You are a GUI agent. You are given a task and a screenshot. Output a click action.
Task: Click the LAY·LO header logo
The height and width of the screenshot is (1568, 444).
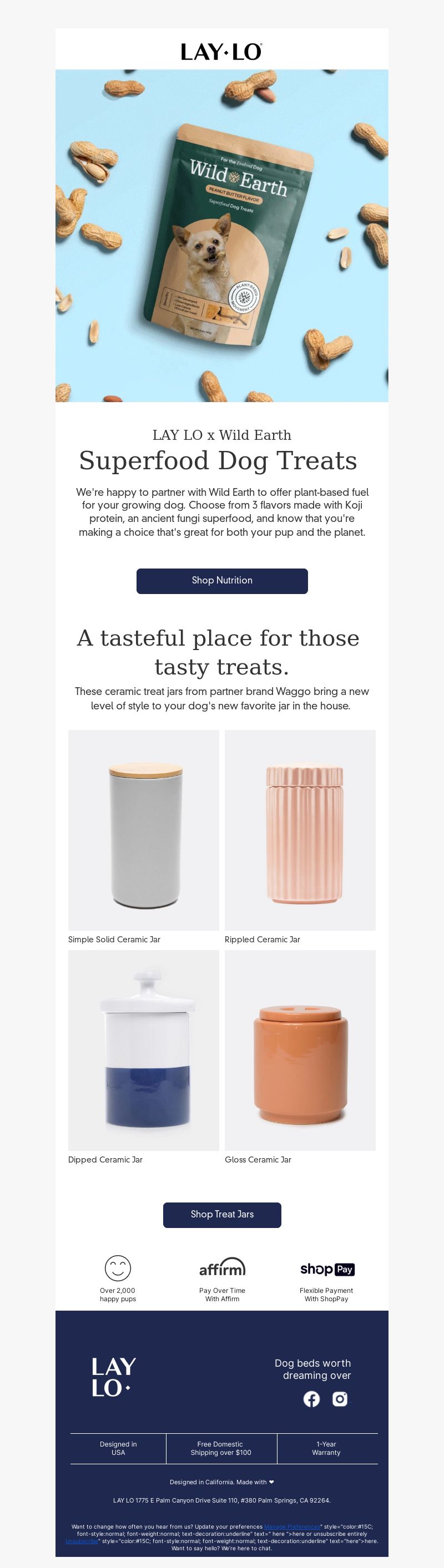221,52
